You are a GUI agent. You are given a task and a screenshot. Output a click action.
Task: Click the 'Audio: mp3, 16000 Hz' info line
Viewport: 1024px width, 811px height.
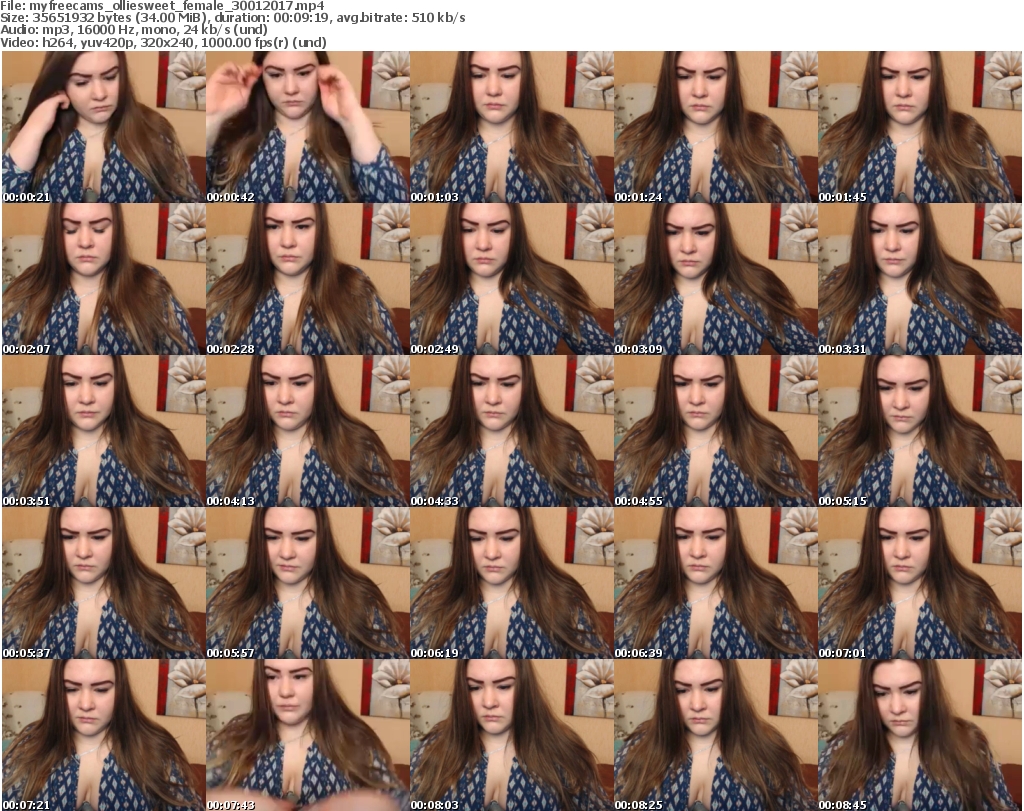(x=134, y=30)
